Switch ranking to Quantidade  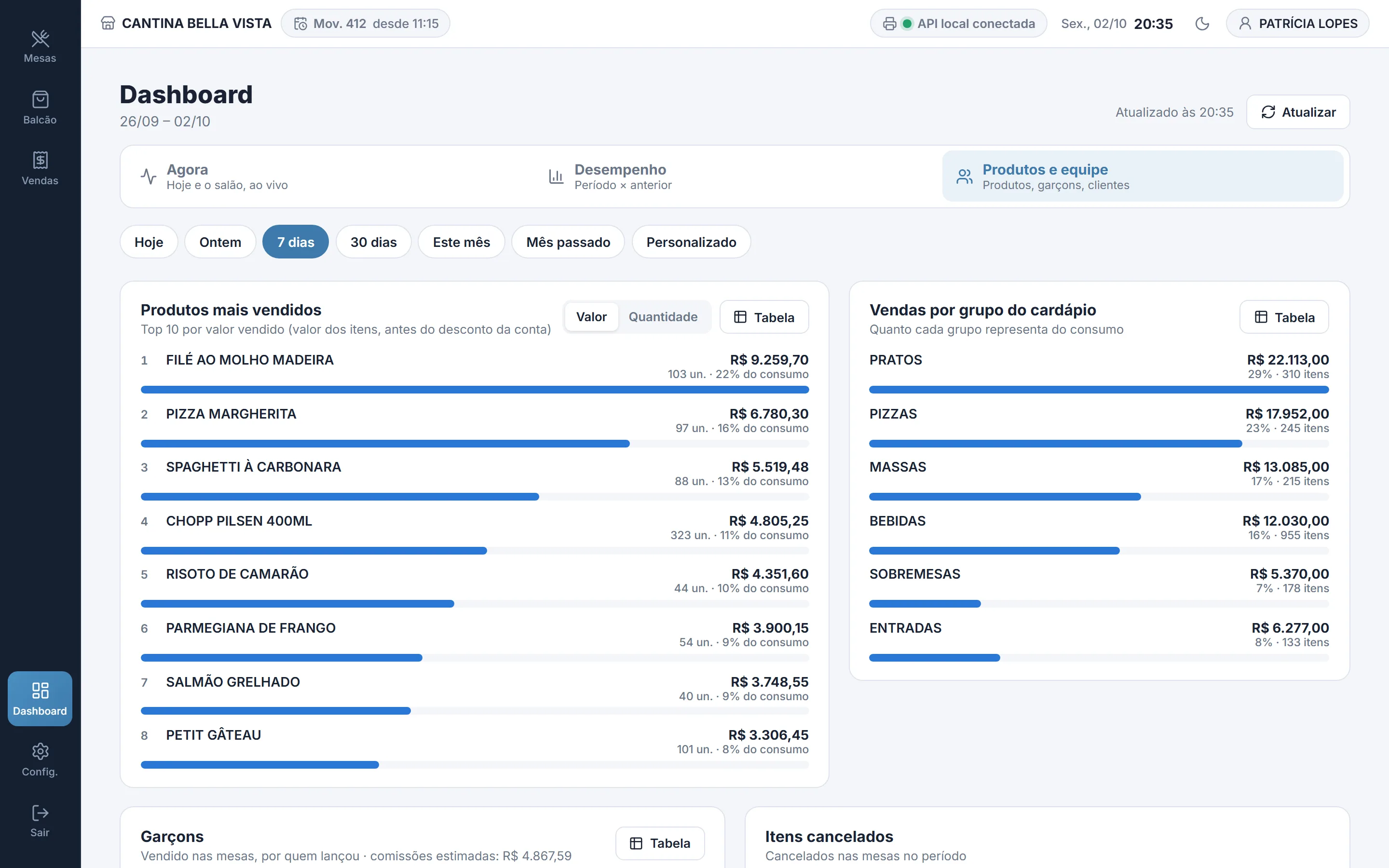pyautogui.click(x=663, y=317)
